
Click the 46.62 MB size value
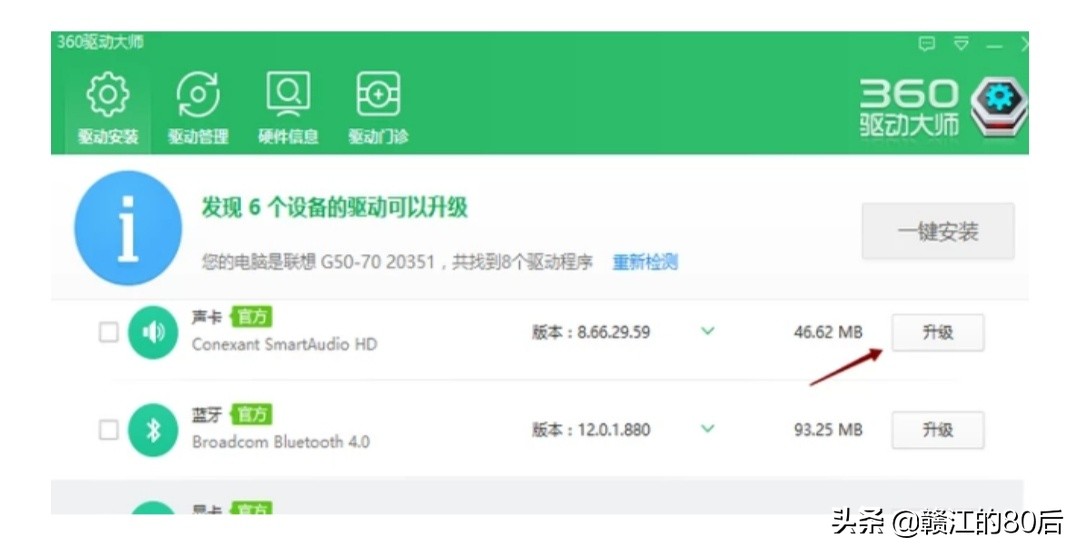[828, 332]
